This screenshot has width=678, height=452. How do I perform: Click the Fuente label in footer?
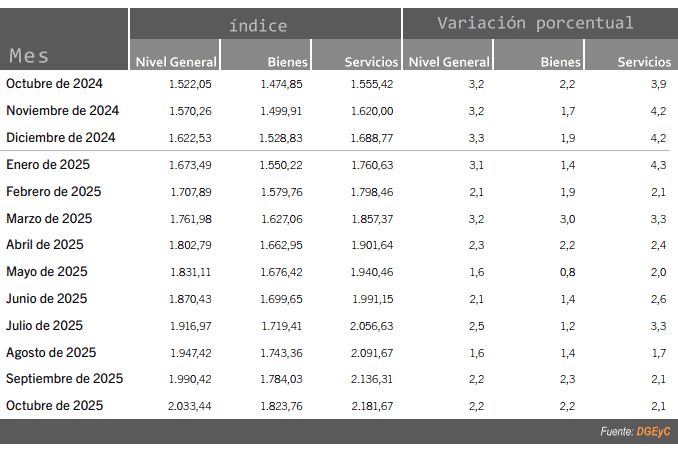[x=616, y=432]
